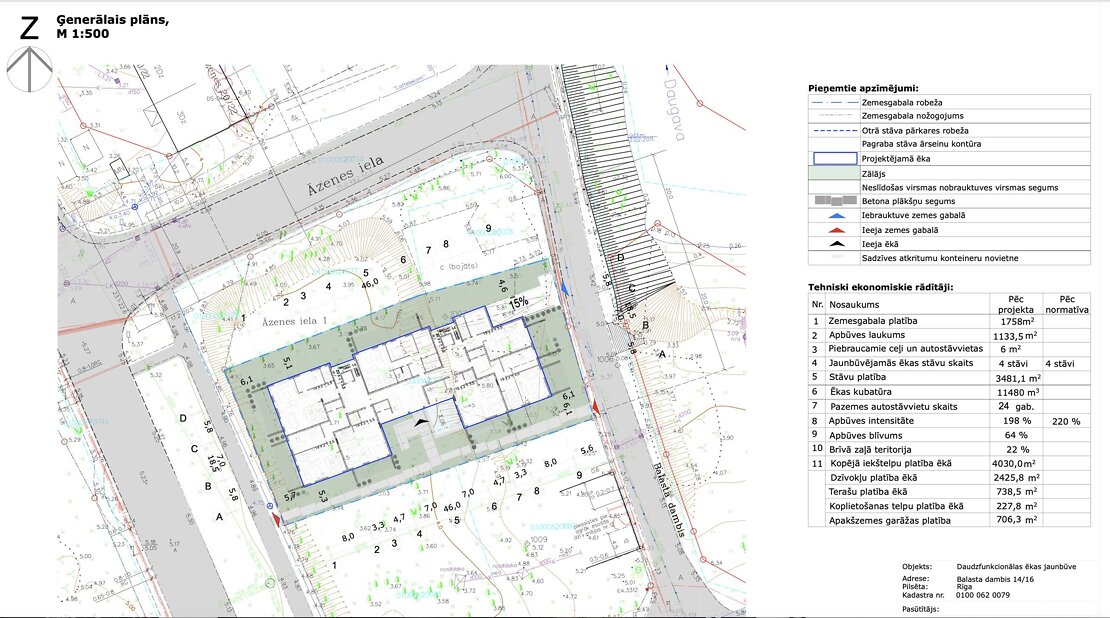This screenshot has height=618, width=1110.
Task: Click the black building entrance legend arrow
Action: [x=832, y=244]
